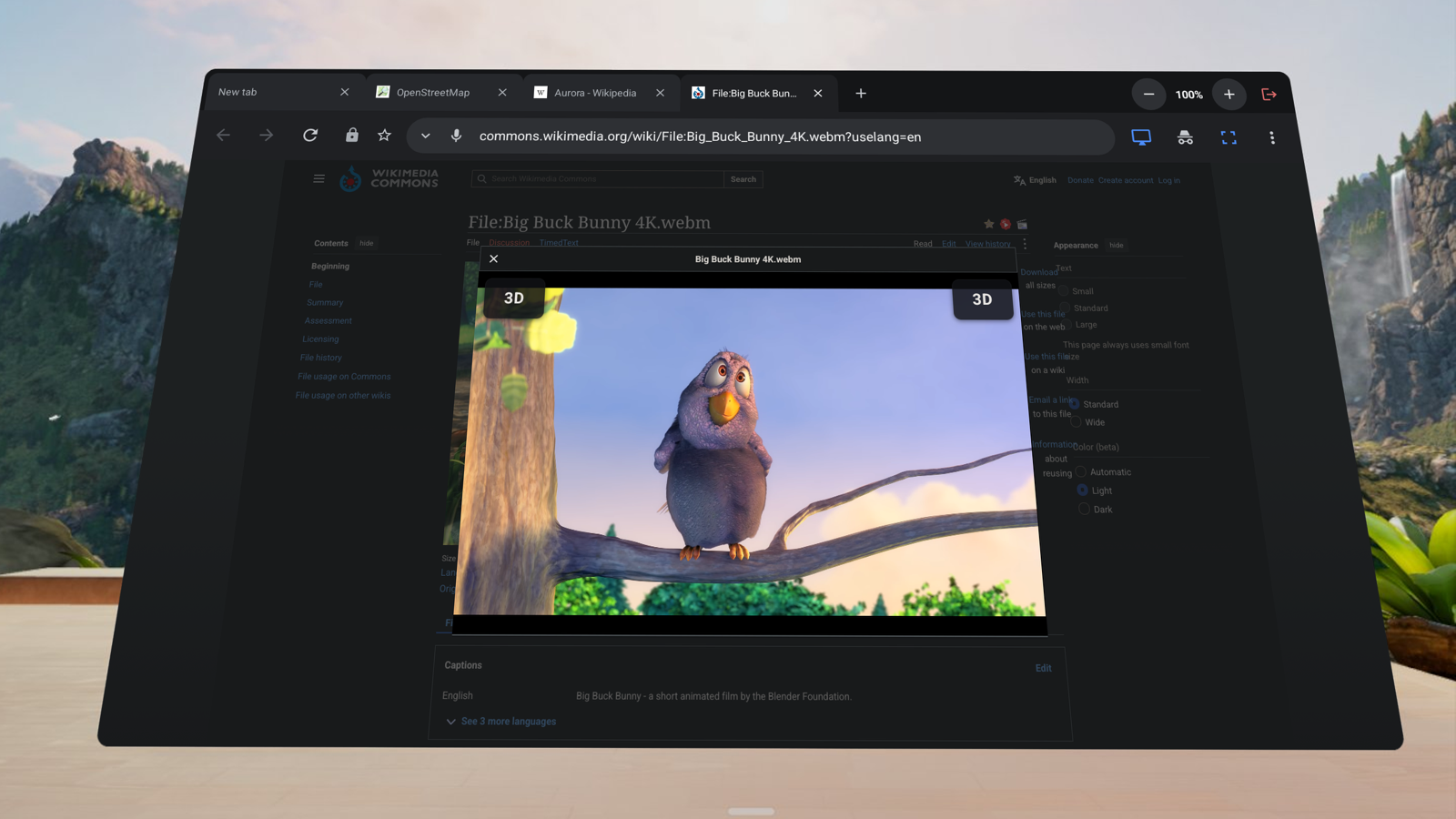Click the URL address bar text

click(x=700, y=136)
